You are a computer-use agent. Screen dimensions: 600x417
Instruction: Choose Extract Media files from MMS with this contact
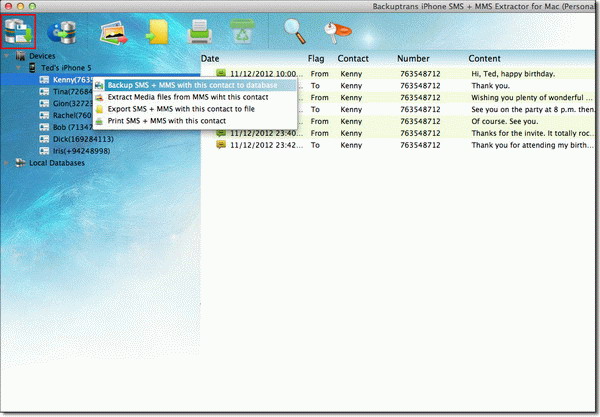tap(195, 97)
